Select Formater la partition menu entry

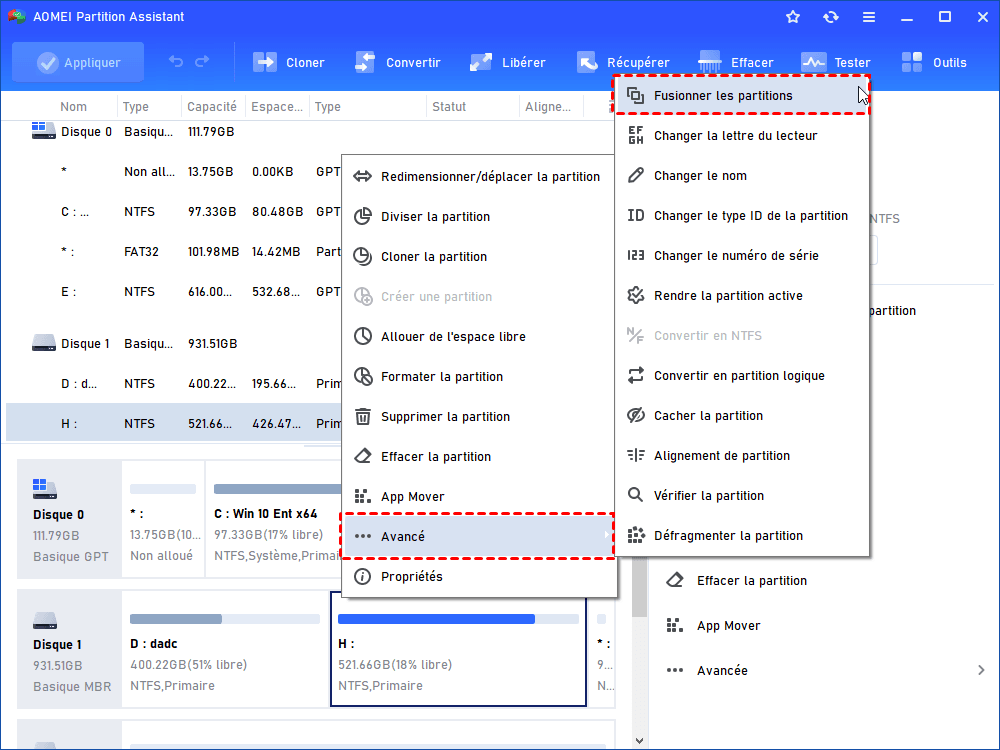coord(441,377)
